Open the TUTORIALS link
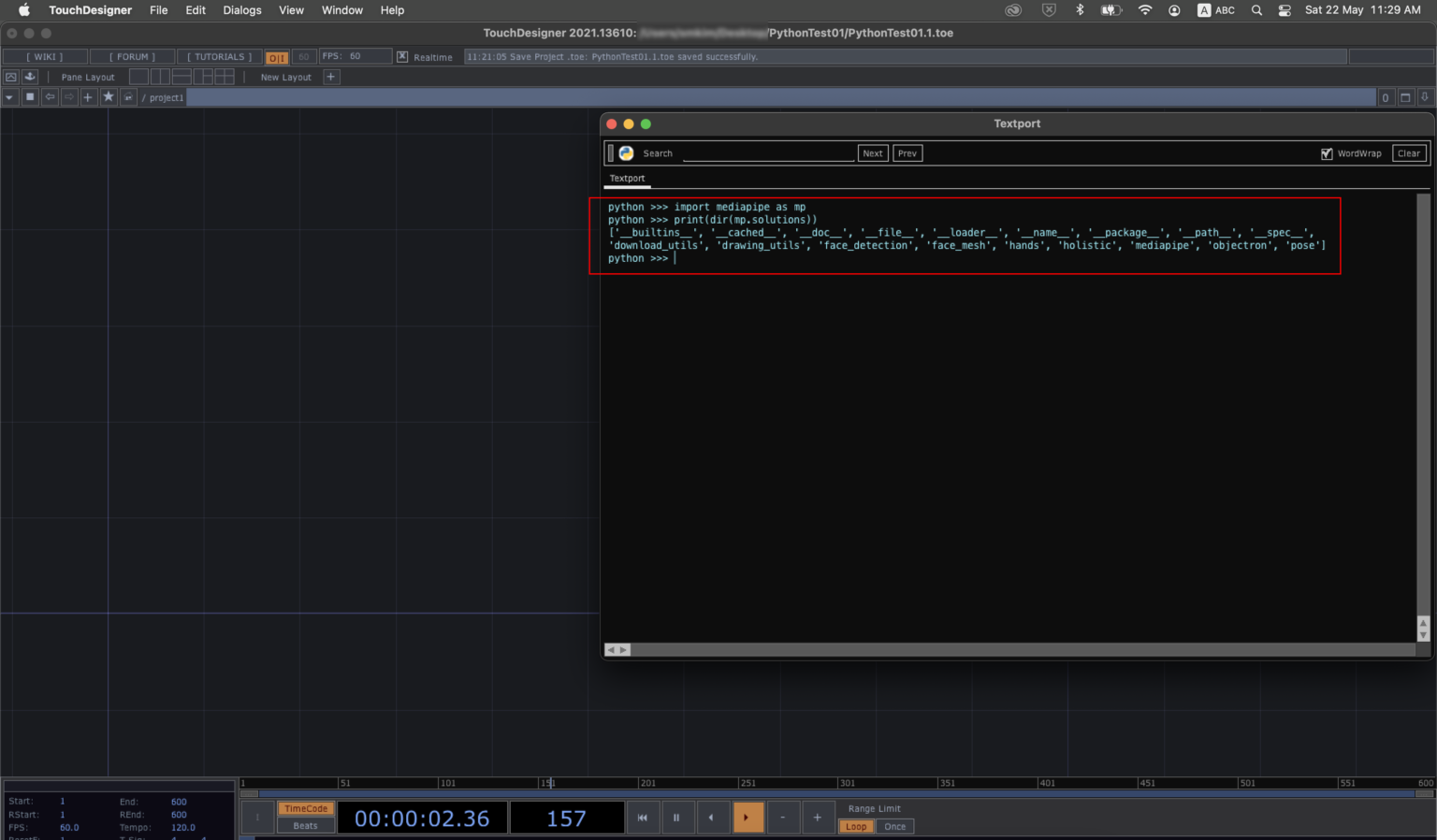 pyautogui.click(x=219, y=57)
